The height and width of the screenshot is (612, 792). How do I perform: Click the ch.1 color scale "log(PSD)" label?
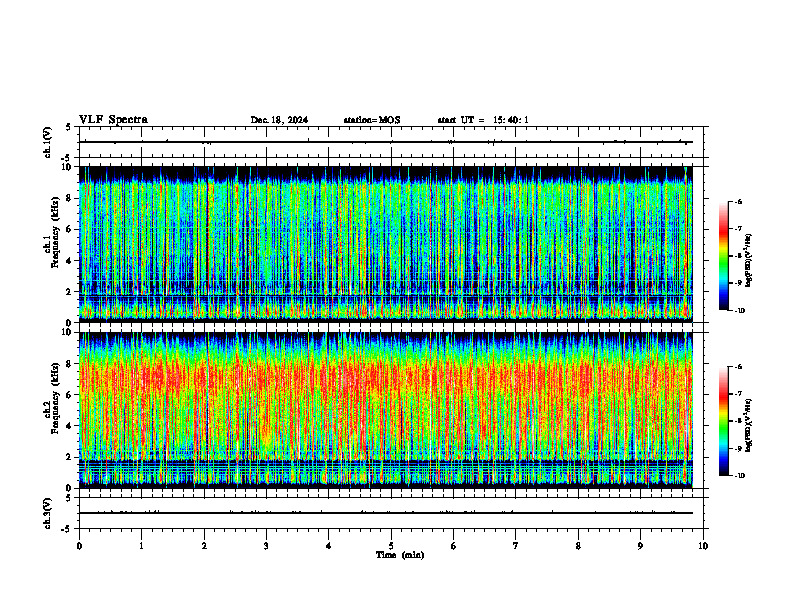pyautogui.click(x=748, y=261)
